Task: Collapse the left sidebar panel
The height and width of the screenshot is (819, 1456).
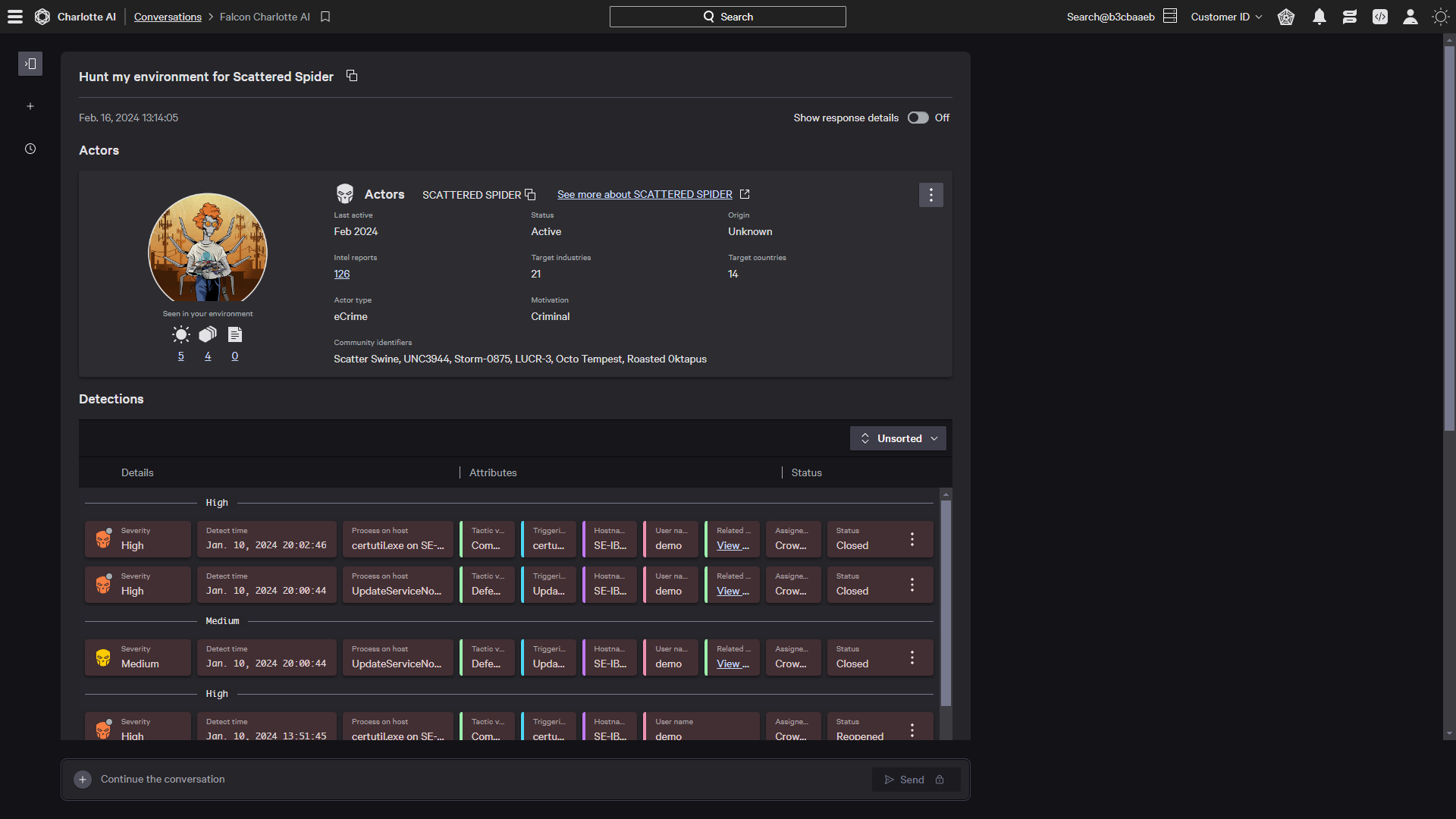Action: [x=30, y=64]
